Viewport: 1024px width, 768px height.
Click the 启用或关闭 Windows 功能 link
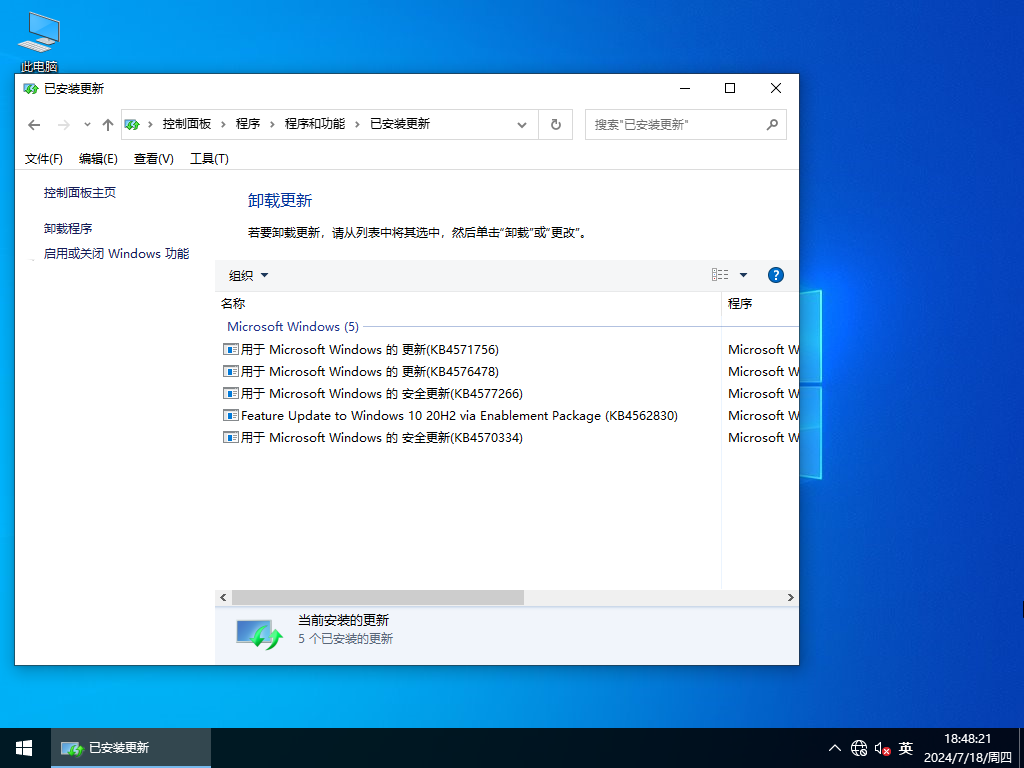pyautogui.click(x=116, y=253)
